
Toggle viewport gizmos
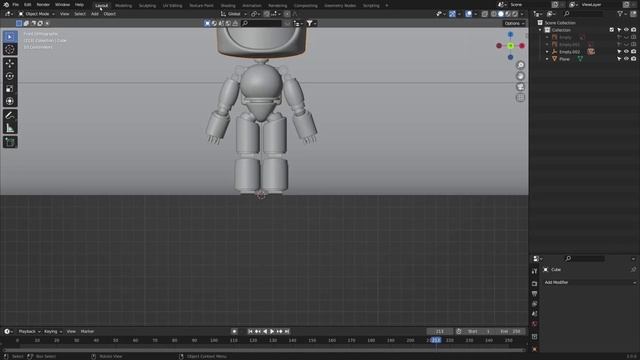[452, 14]
